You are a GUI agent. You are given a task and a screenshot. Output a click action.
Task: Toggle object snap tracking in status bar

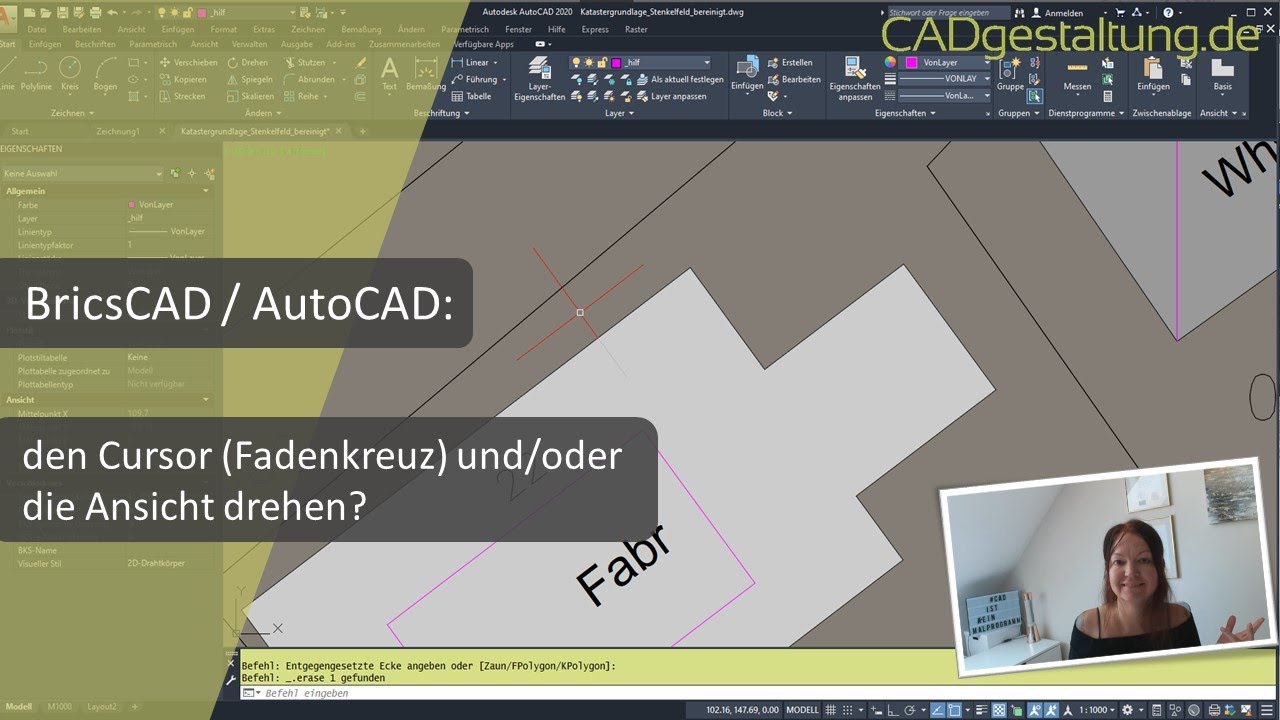tap(937, 710)
